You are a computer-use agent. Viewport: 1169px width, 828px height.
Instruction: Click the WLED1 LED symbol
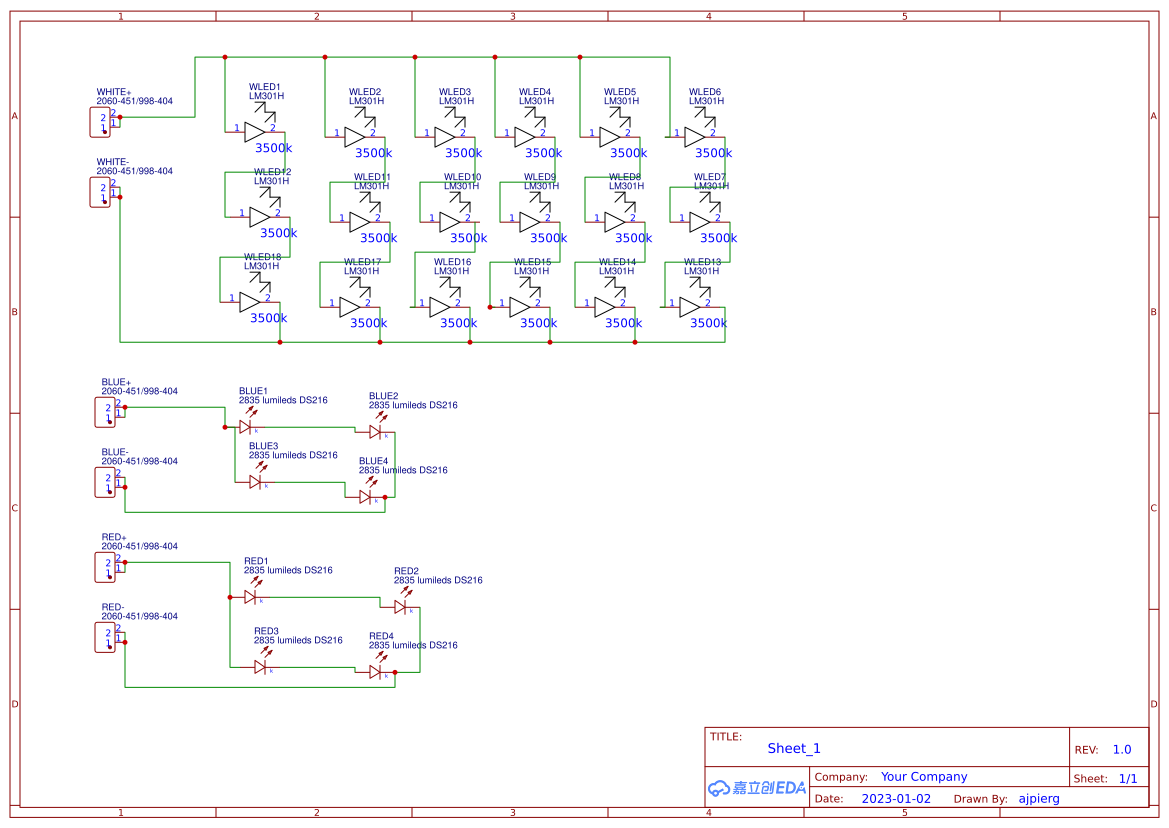pos(256,131)
